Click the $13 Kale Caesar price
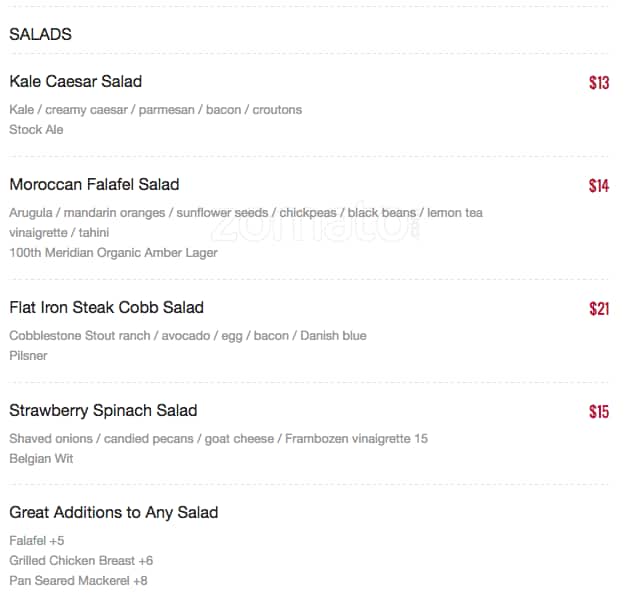Image resolution: width=631 pixels, height=603 pixels. pyautogui.click(x=598, y=83)
